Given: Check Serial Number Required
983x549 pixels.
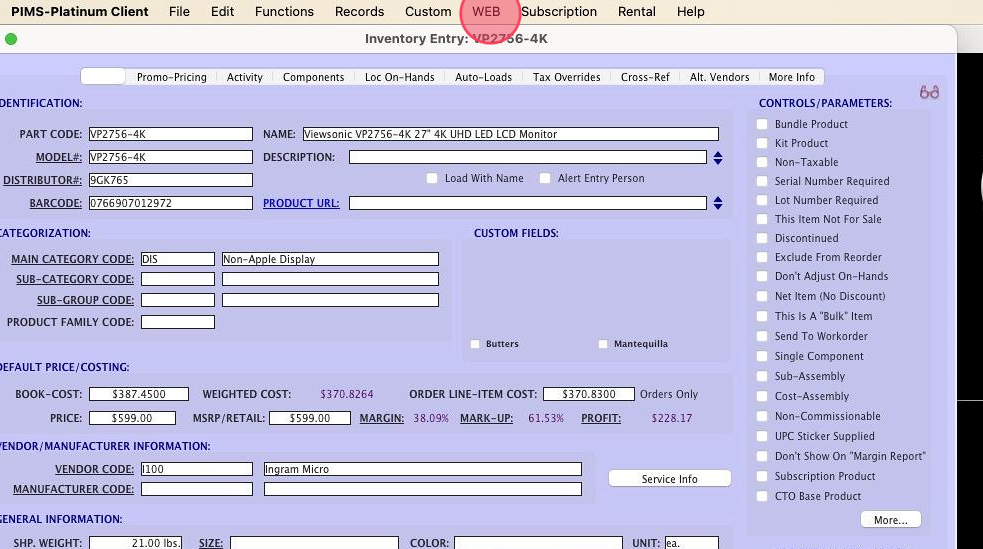Looking at the screenshot, I should tap(762, 181).
